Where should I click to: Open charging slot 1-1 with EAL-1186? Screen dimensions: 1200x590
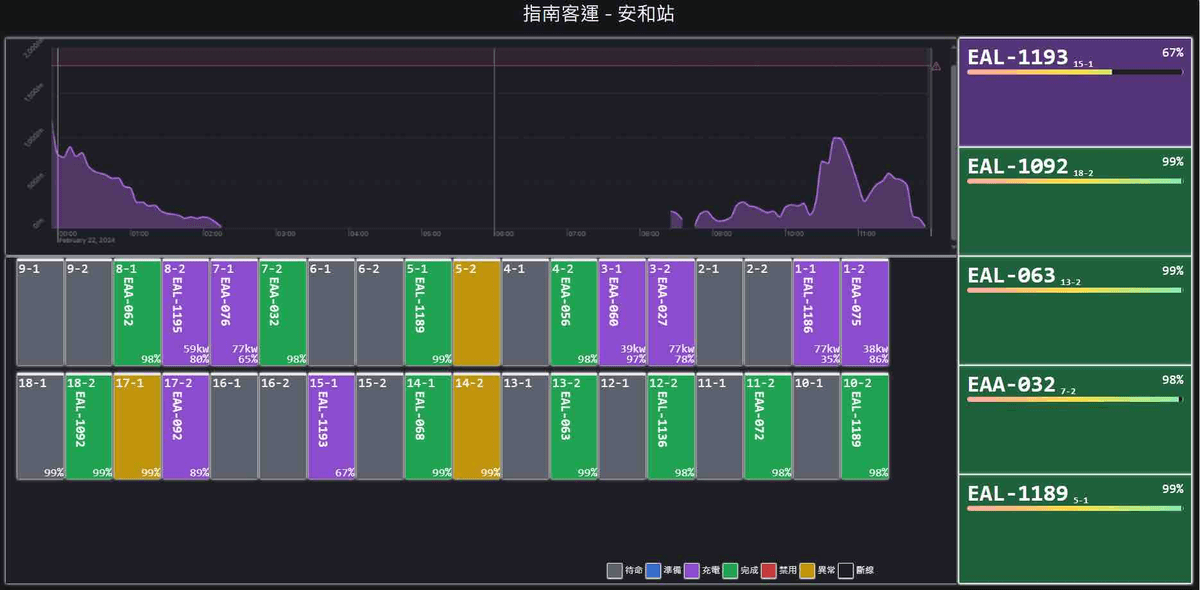[816, 313]
